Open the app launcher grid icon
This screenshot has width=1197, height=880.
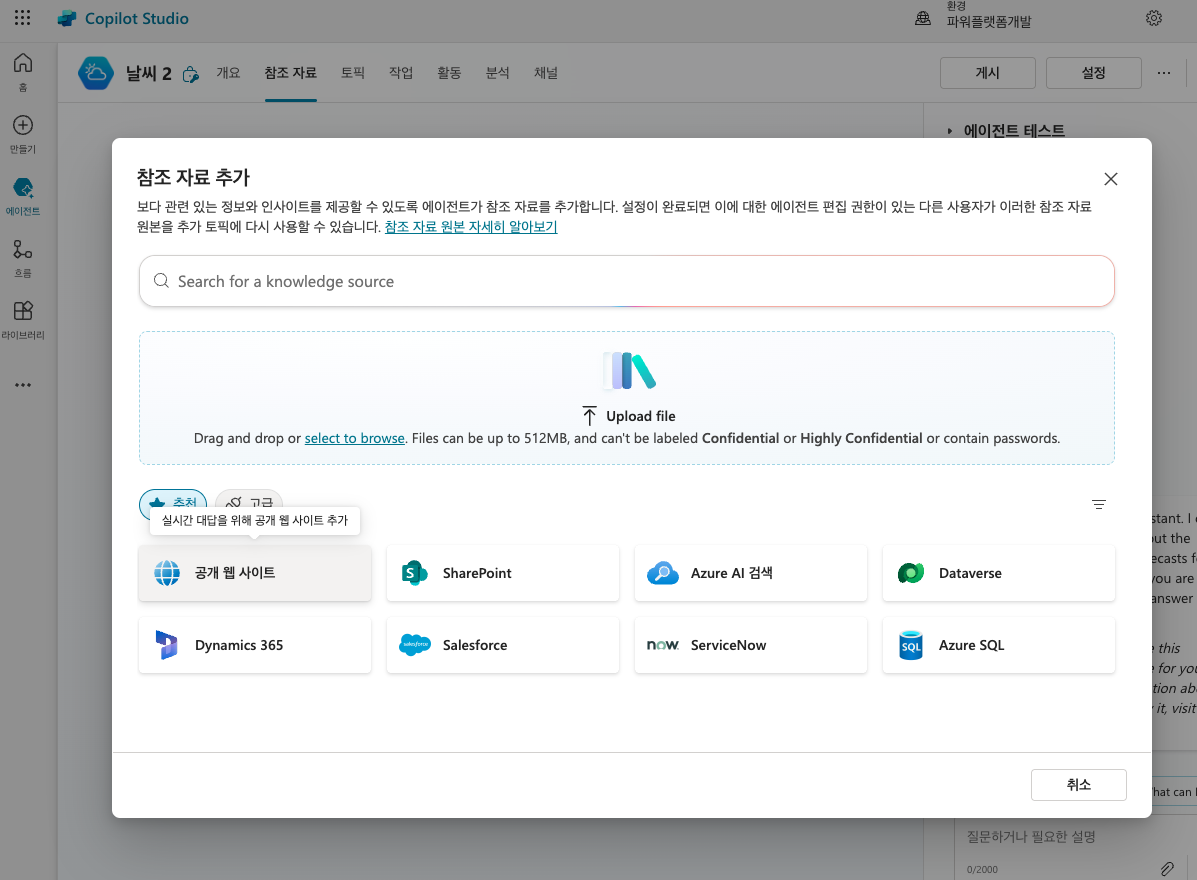[x=22, y=18]
